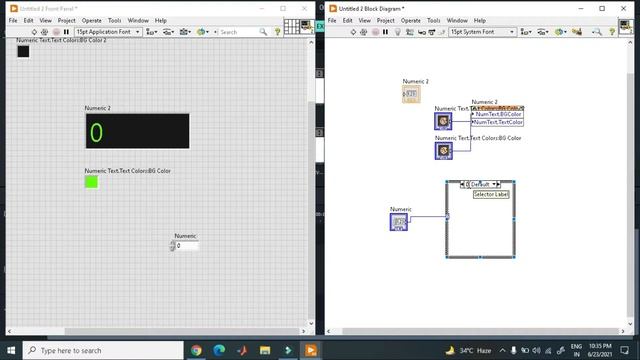640x360 pixels.
Task: Pause execution from the Front Panel toolbar
Action: pyautogui.click(x=66, y=32)
